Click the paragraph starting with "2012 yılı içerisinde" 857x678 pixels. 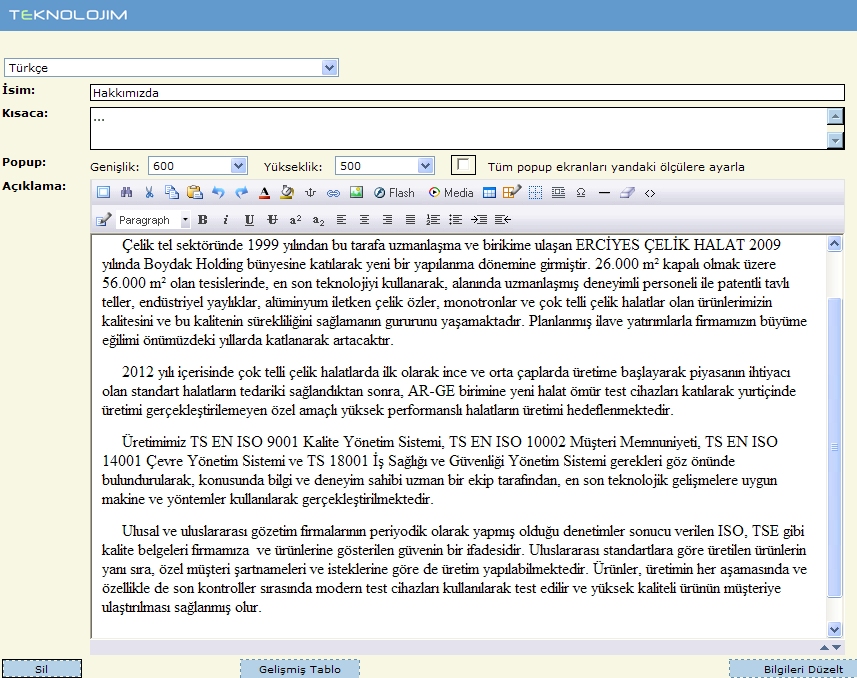tap(448, 391)
